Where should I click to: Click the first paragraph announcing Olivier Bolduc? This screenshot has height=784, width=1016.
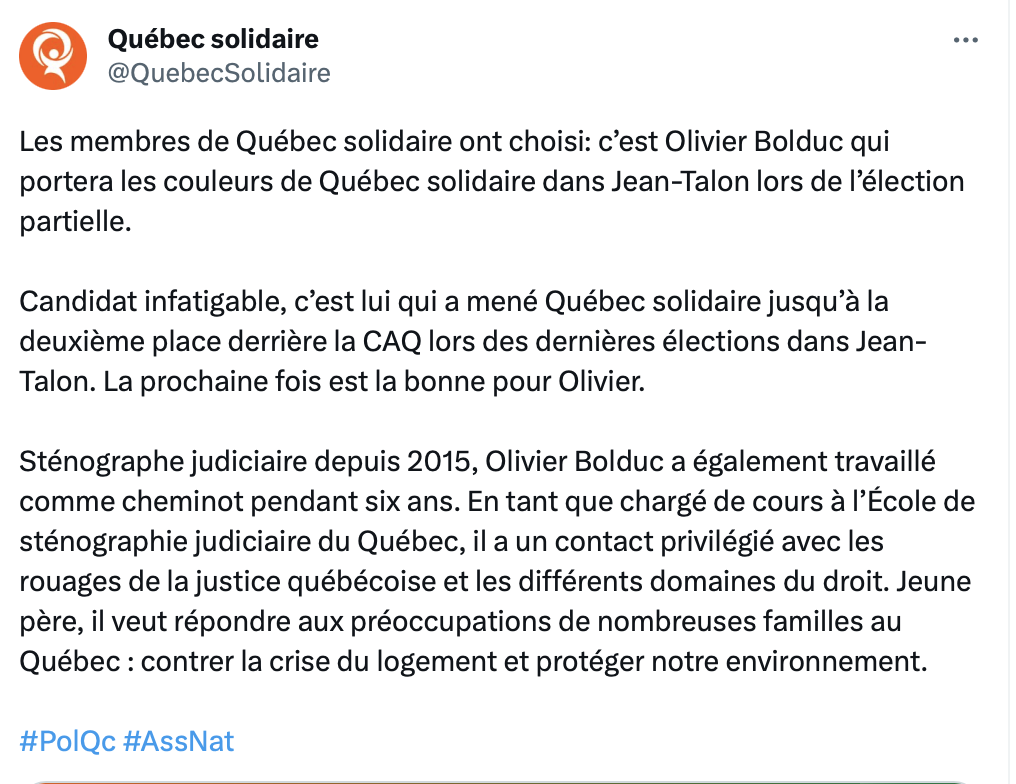[492, 181]
